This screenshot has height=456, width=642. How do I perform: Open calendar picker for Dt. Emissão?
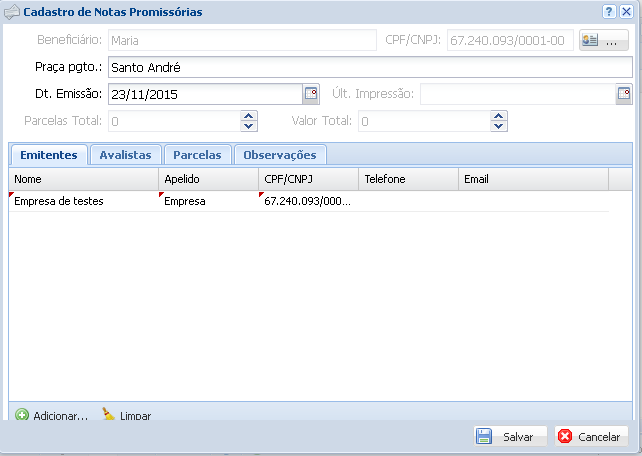click(x=310, y=94)
